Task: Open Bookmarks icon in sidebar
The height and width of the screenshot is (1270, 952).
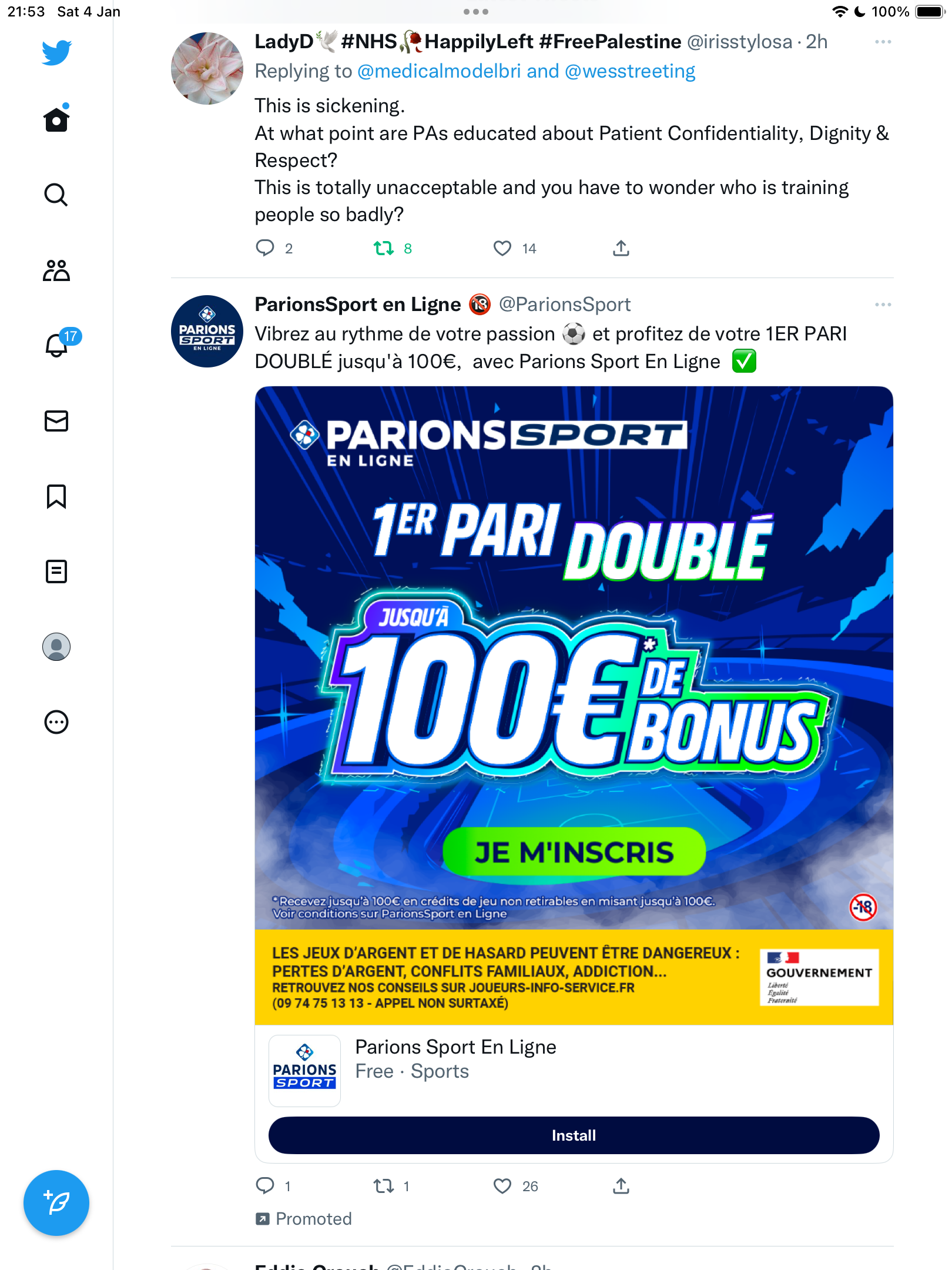Action: [56, 496]
